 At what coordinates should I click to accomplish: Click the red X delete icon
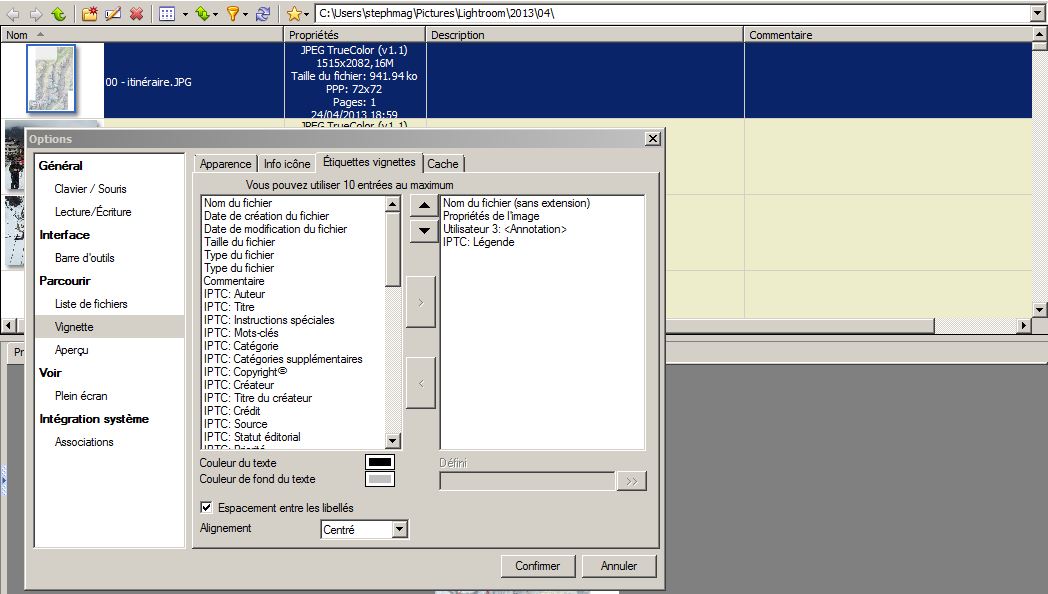pos(136,14)
